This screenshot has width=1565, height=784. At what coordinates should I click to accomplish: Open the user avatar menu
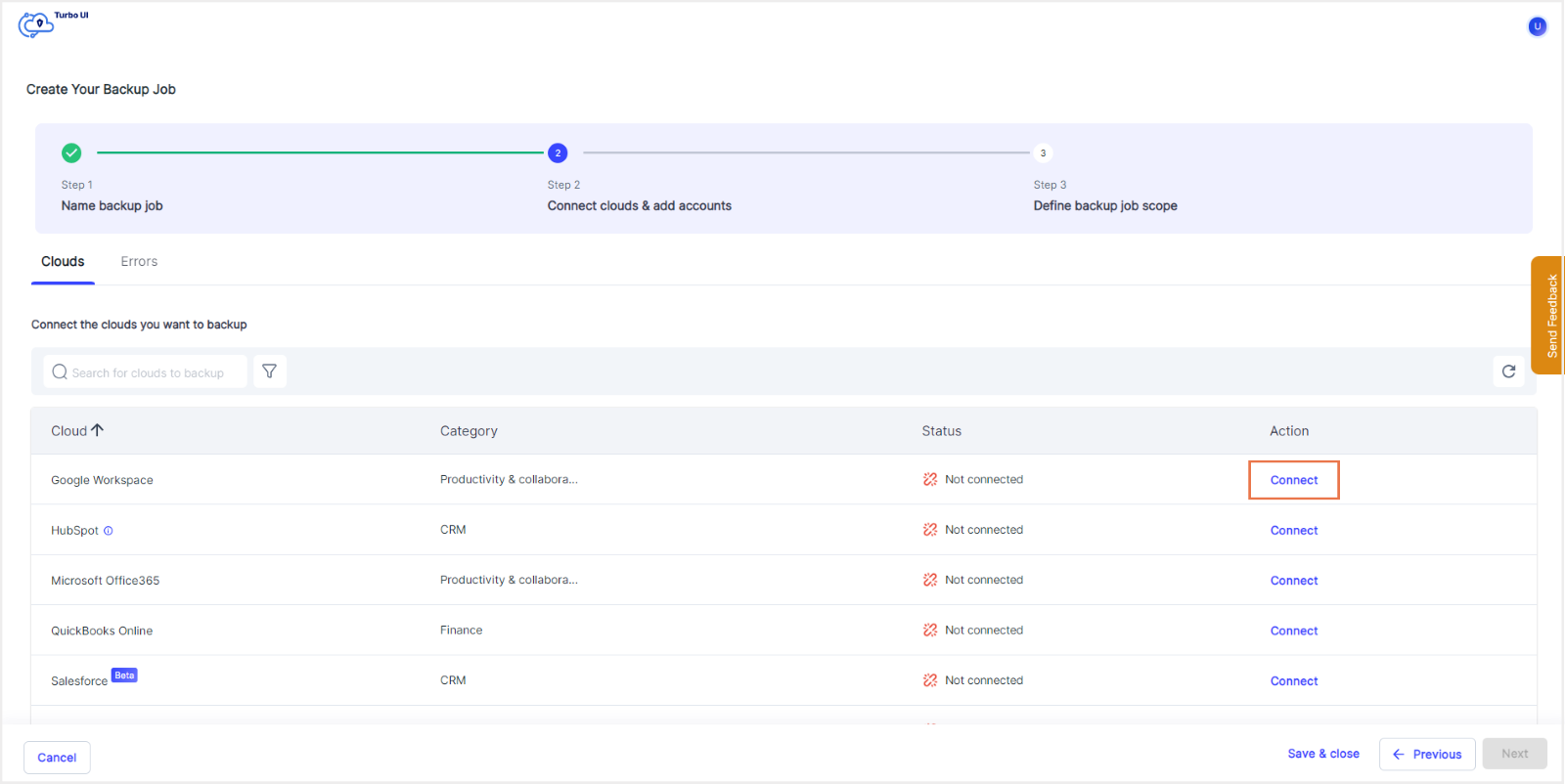1538,26
